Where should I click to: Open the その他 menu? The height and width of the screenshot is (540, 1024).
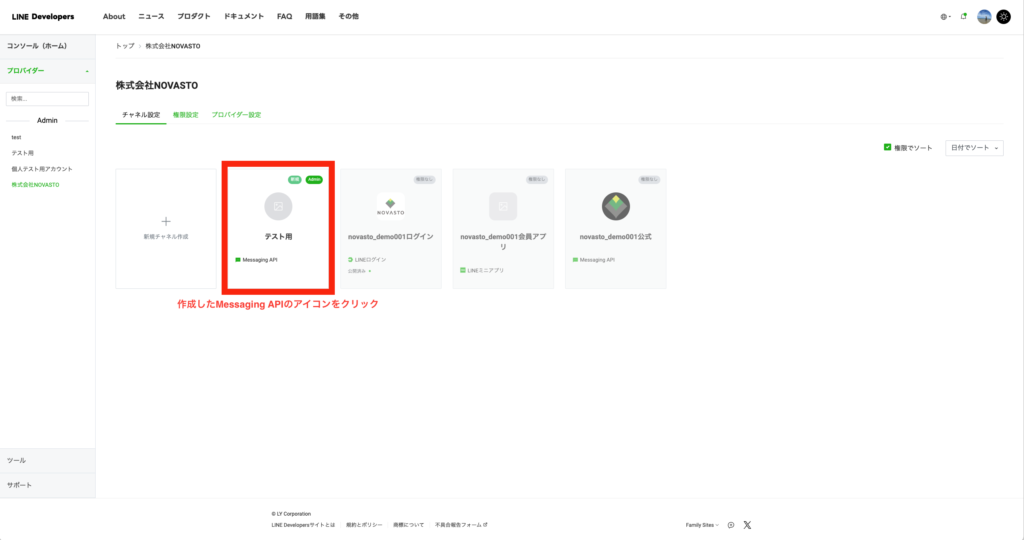pos(348,16)
